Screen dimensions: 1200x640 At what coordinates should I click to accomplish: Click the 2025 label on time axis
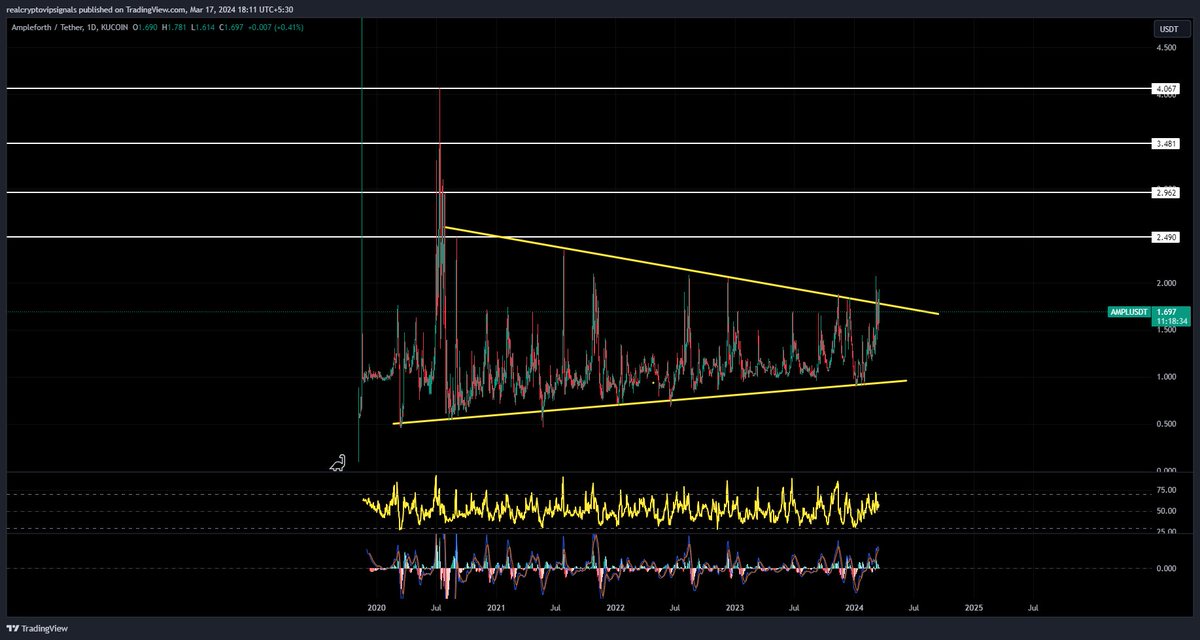[x=973, y=607]
